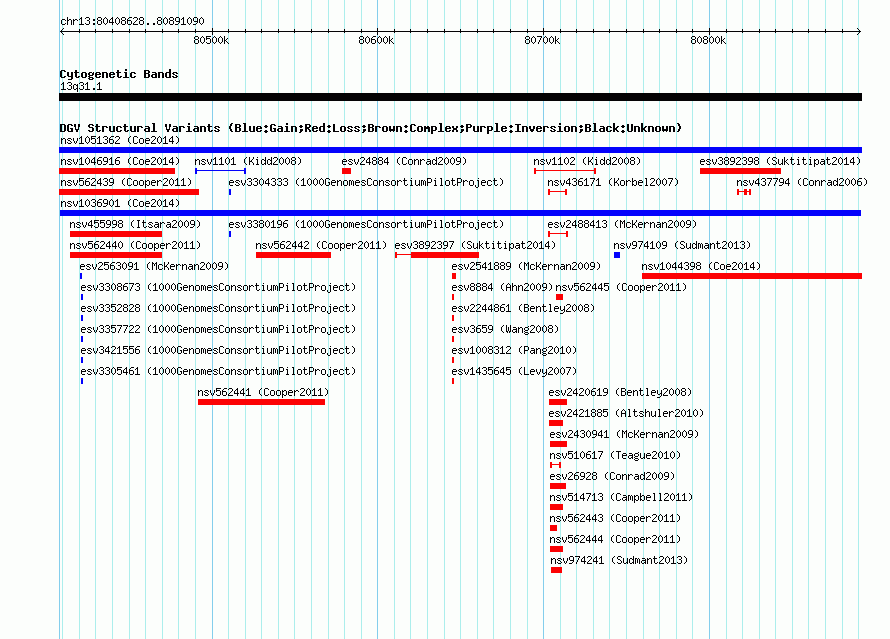Select esv2430941 (McKernan2009) label
The image size is (890, 639).
[624, 434]
